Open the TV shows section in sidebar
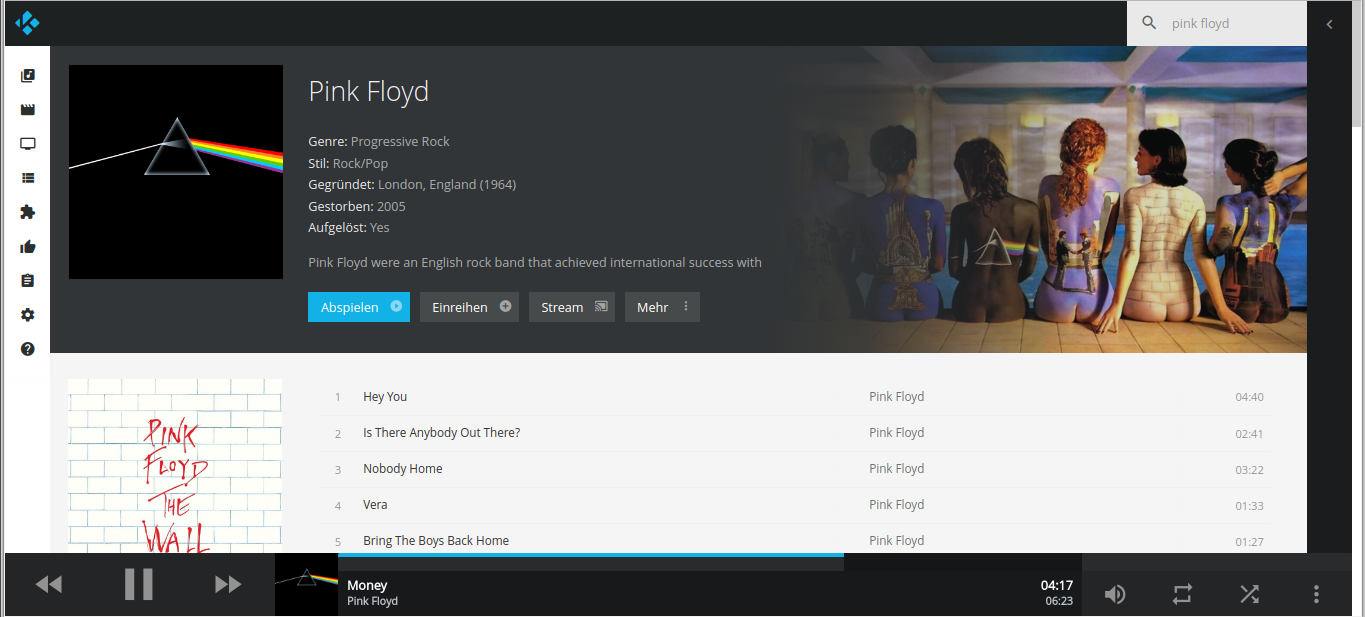This screenshot has width=1365, height=617. tap(28, 144)
